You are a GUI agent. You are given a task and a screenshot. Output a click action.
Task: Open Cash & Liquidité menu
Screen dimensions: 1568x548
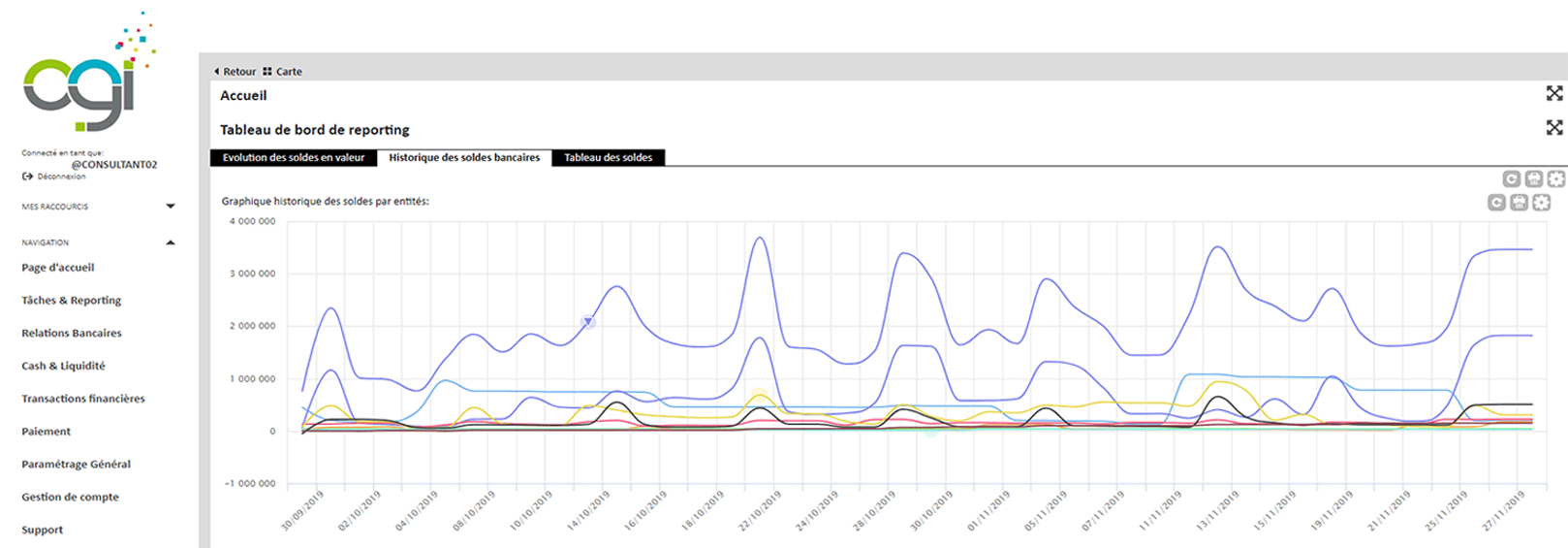coord(63,366)
